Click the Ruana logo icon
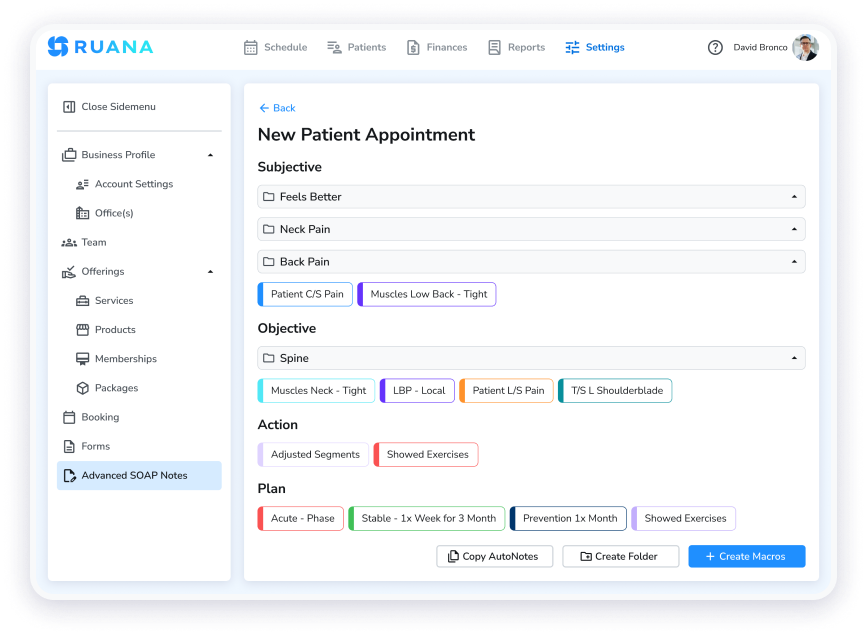 [57, 46]
